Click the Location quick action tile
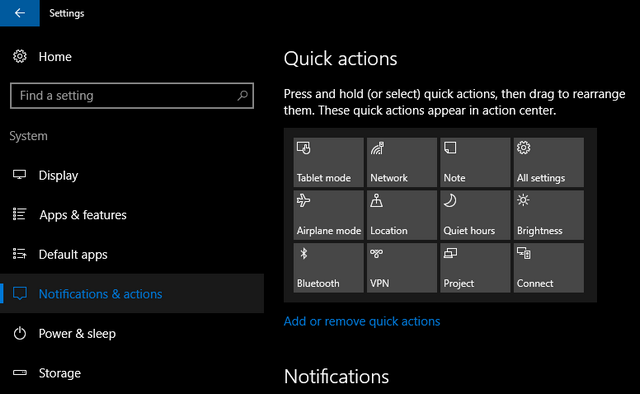Viewport: 640px width, 394px height. coord(402,215)
